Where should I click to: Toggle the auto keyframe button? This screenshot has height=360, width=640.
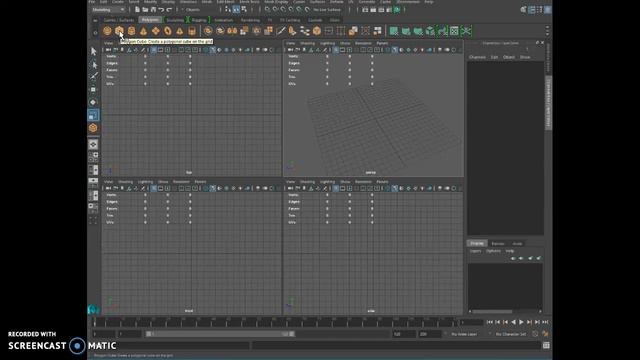[535, 334]
